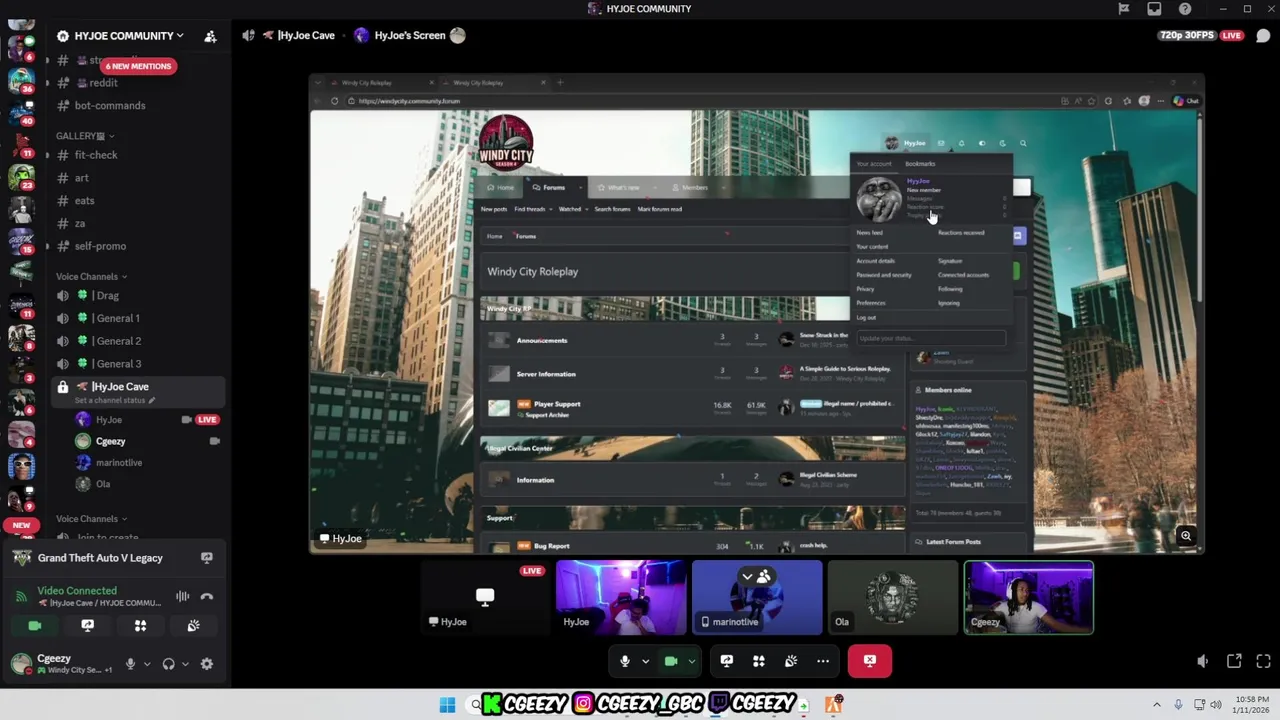Click Cgeezy avatar in user panel
1280x720 pixels.
pos(22,664)
